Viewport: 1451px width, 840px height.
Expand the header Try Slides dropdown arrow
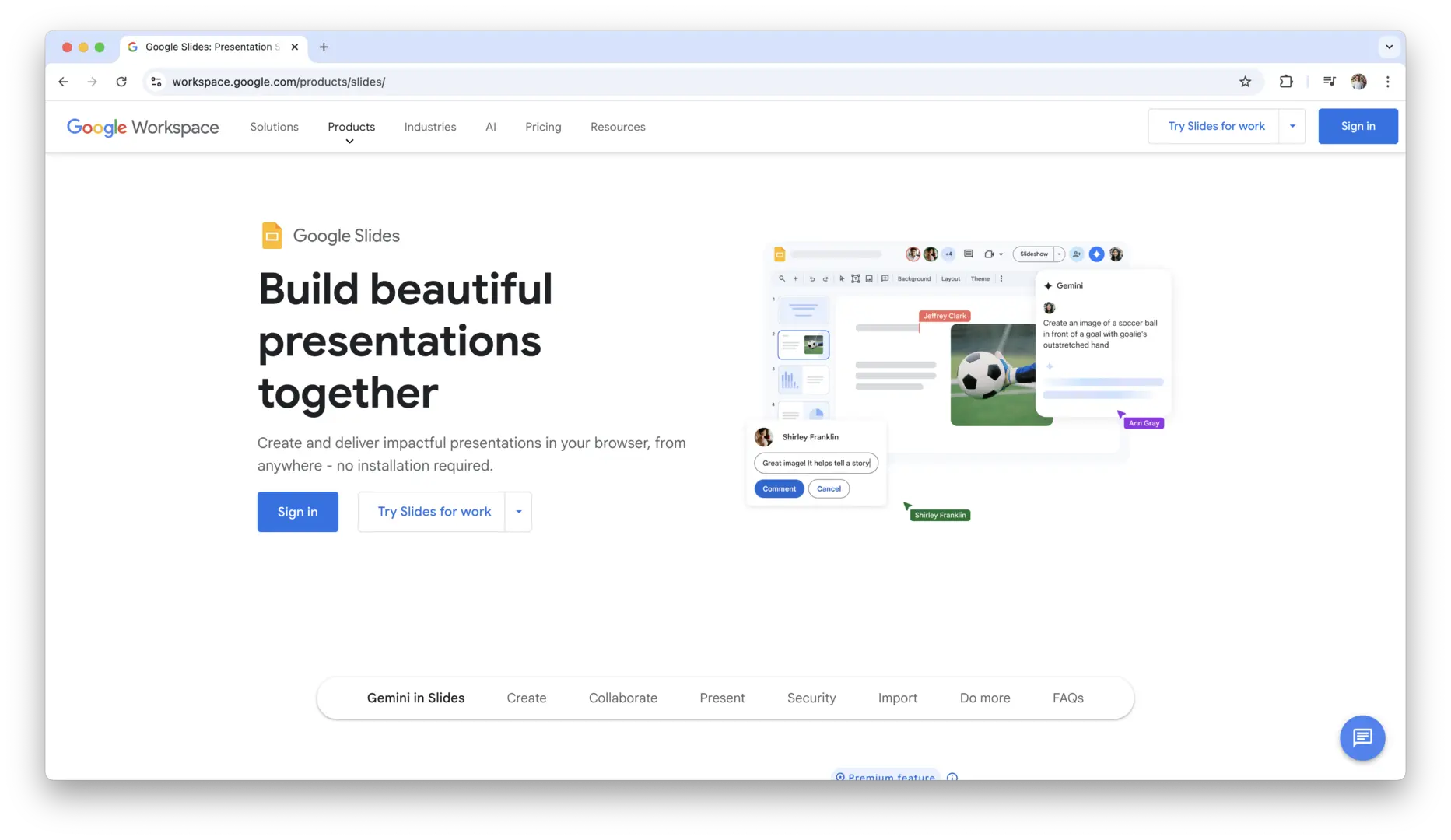(1292, 126)
